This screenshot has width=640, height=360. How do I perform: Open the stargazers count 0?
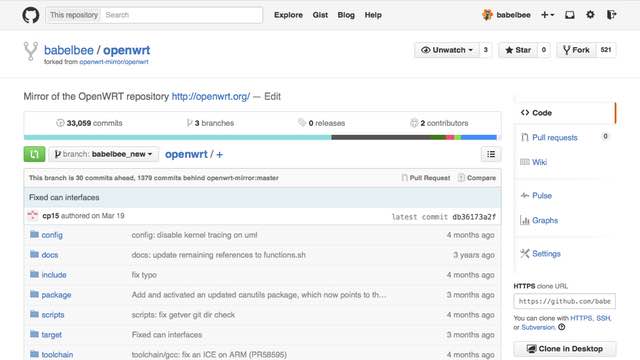(544, 50)
